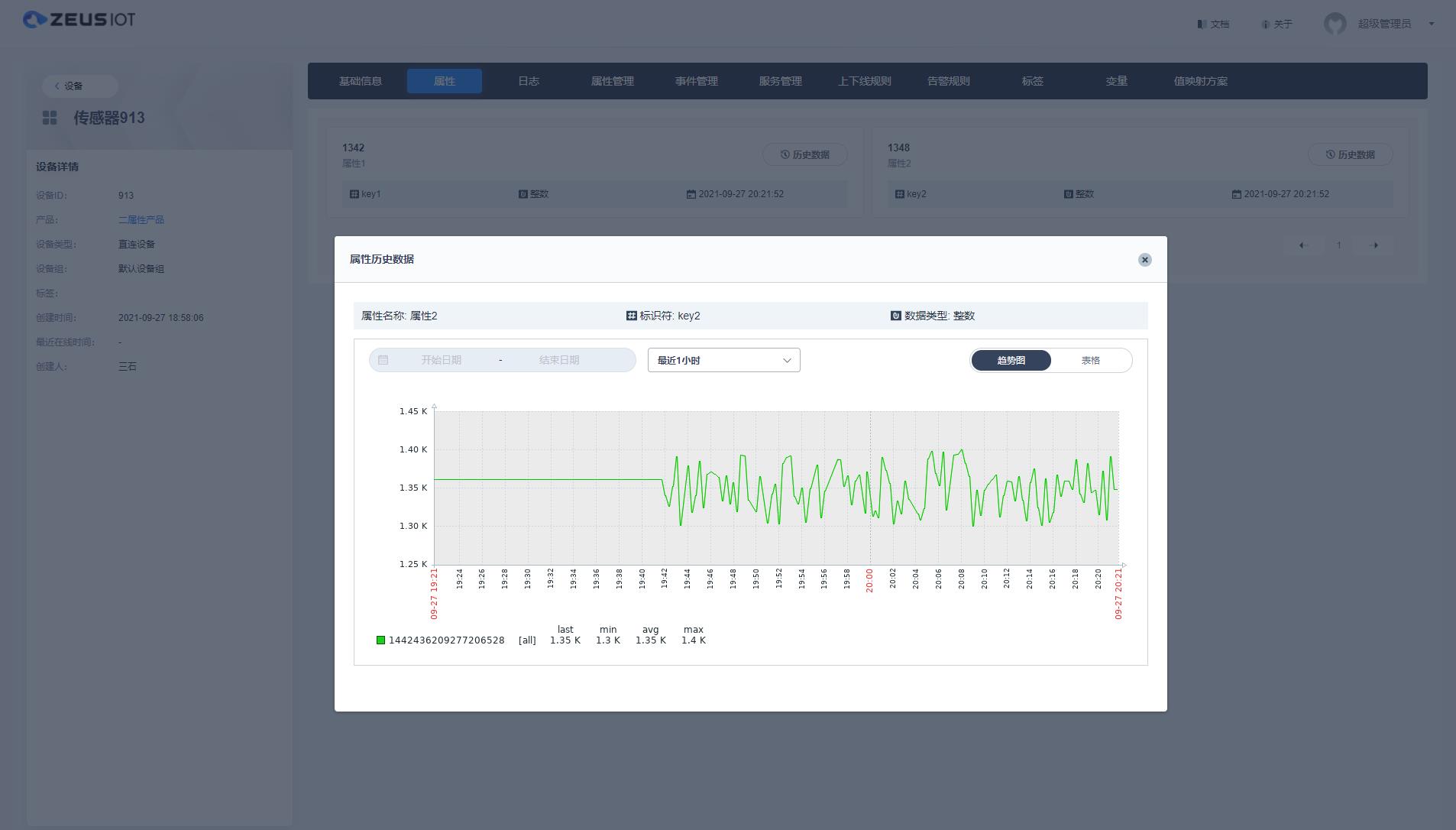This screenshot has height=830, width=1456.
Task: Click the max 1.4 K legend value
Action: pyautogui.click(x=694, y=640)
